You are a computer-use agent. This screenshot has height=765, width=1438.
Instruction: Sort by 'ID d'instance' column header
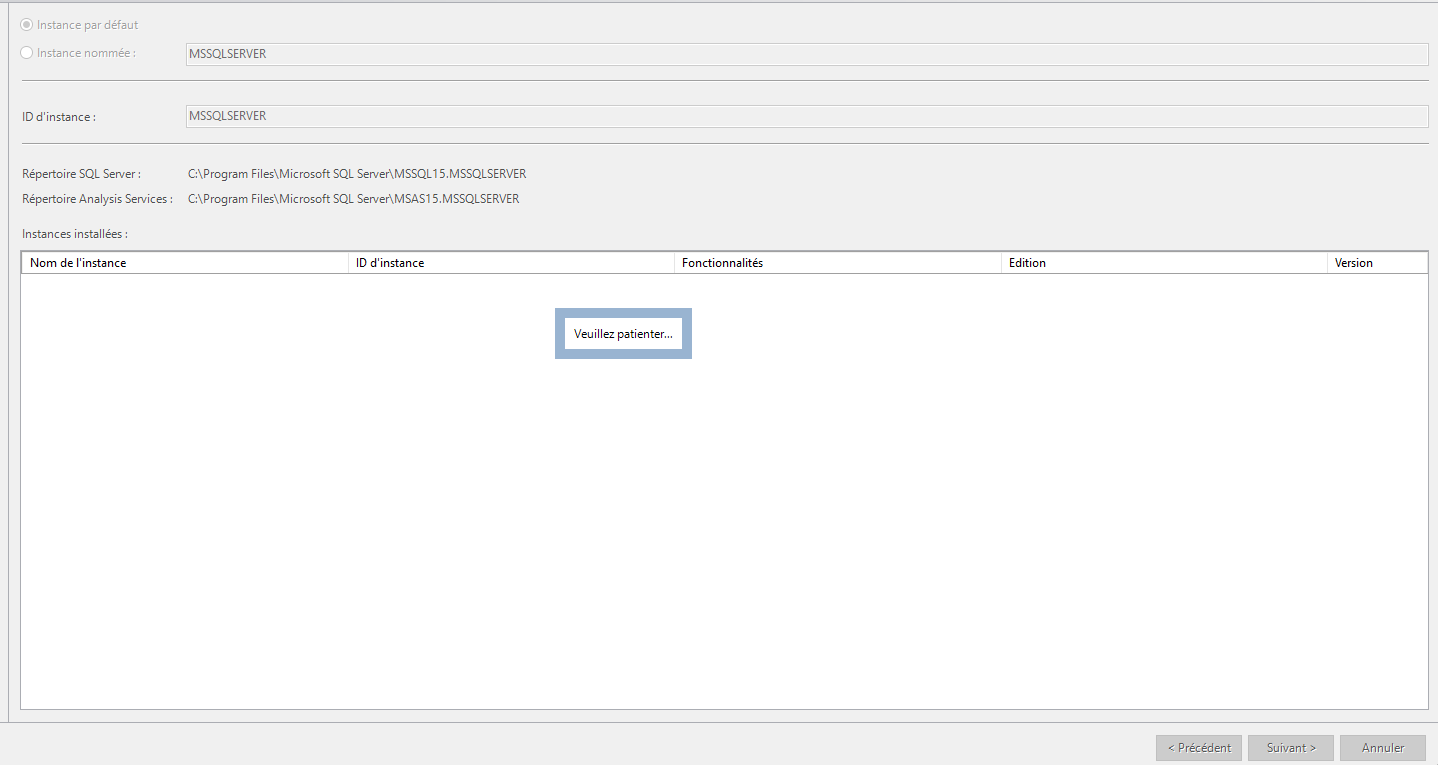coord(510,263)
